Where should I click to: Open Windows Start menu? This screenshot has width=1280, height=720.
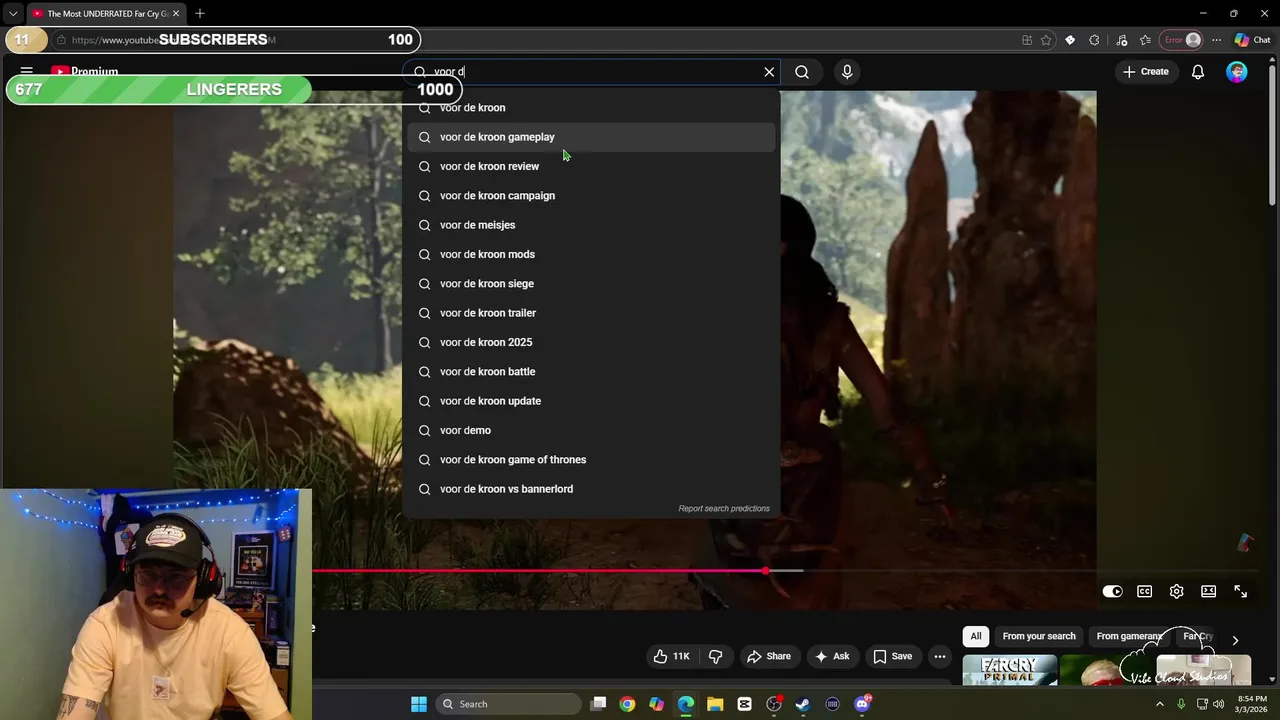419,704
